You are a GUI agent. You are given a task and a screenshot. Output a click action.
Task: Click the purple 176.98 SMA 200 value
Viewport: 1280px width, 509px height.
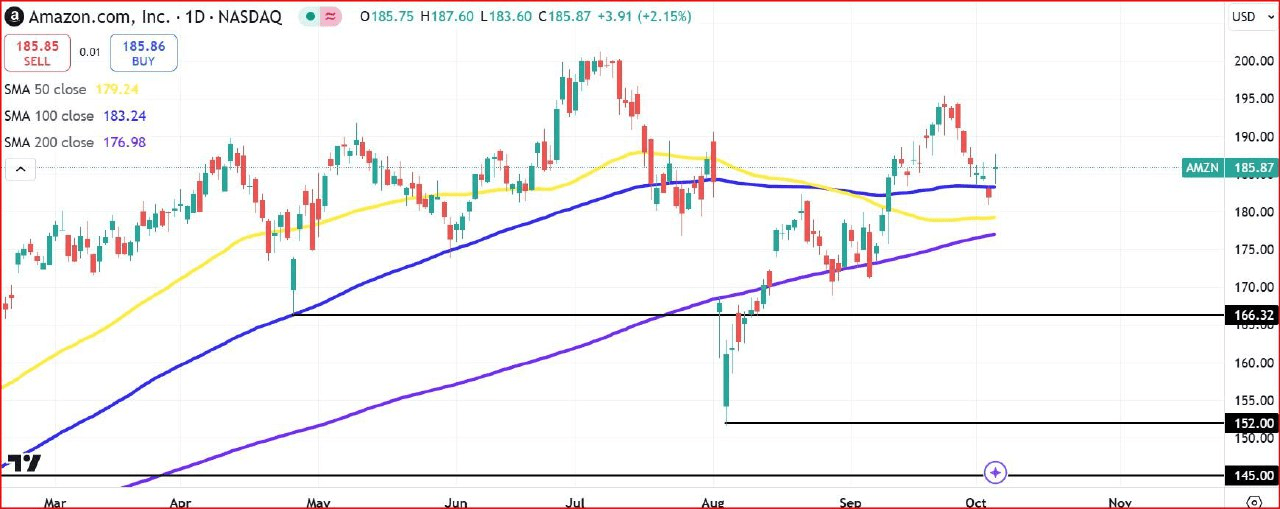point(124,143)
